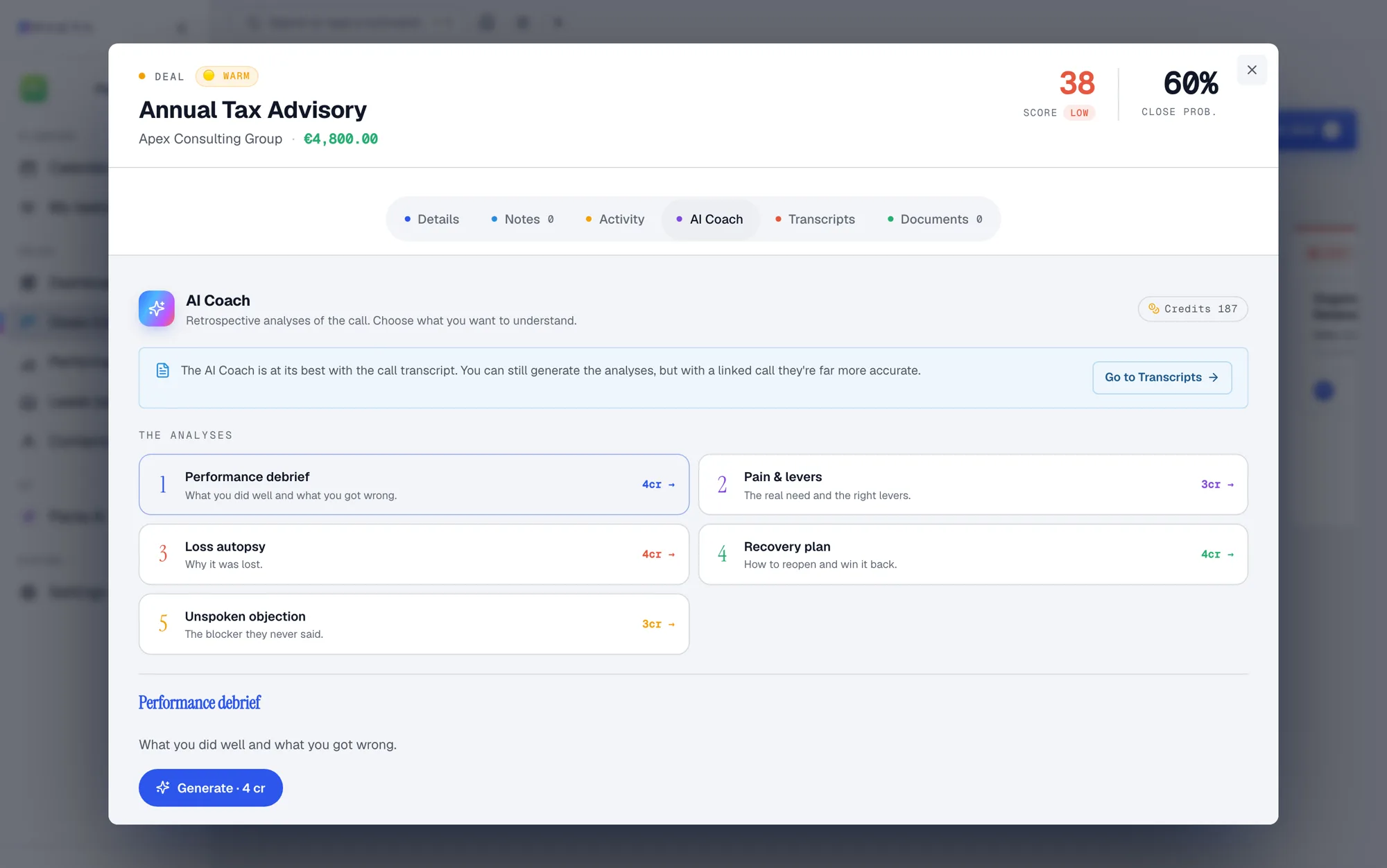Click arrow icon on Performance debrief card
The image size is (1387, 868).
[x=671, y=485]
